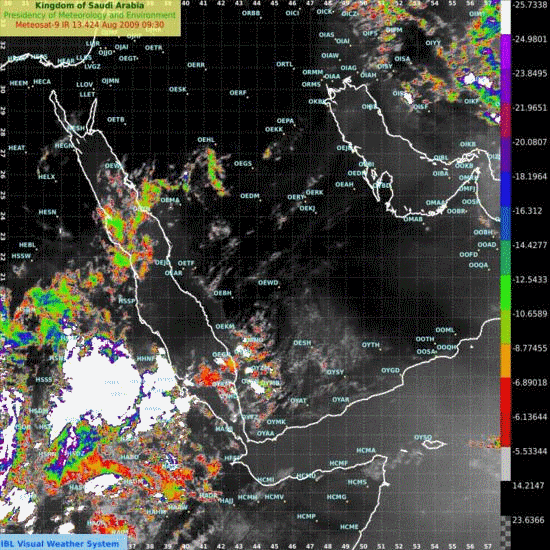Click the ORTL station label

click(284, 64)
